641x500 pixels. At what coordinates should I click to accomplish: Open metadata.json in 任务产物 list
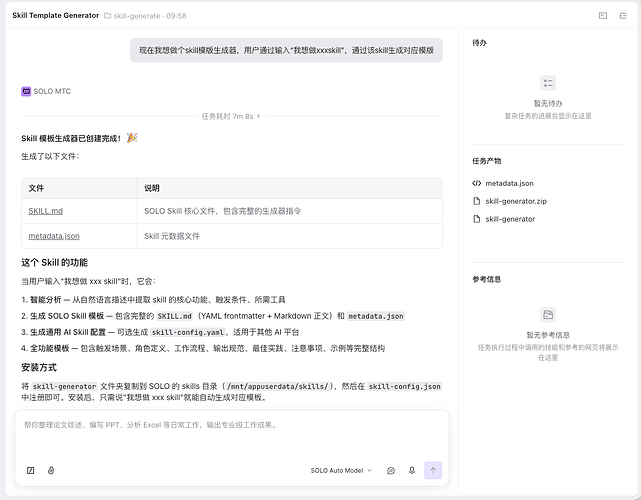point(509,183)
